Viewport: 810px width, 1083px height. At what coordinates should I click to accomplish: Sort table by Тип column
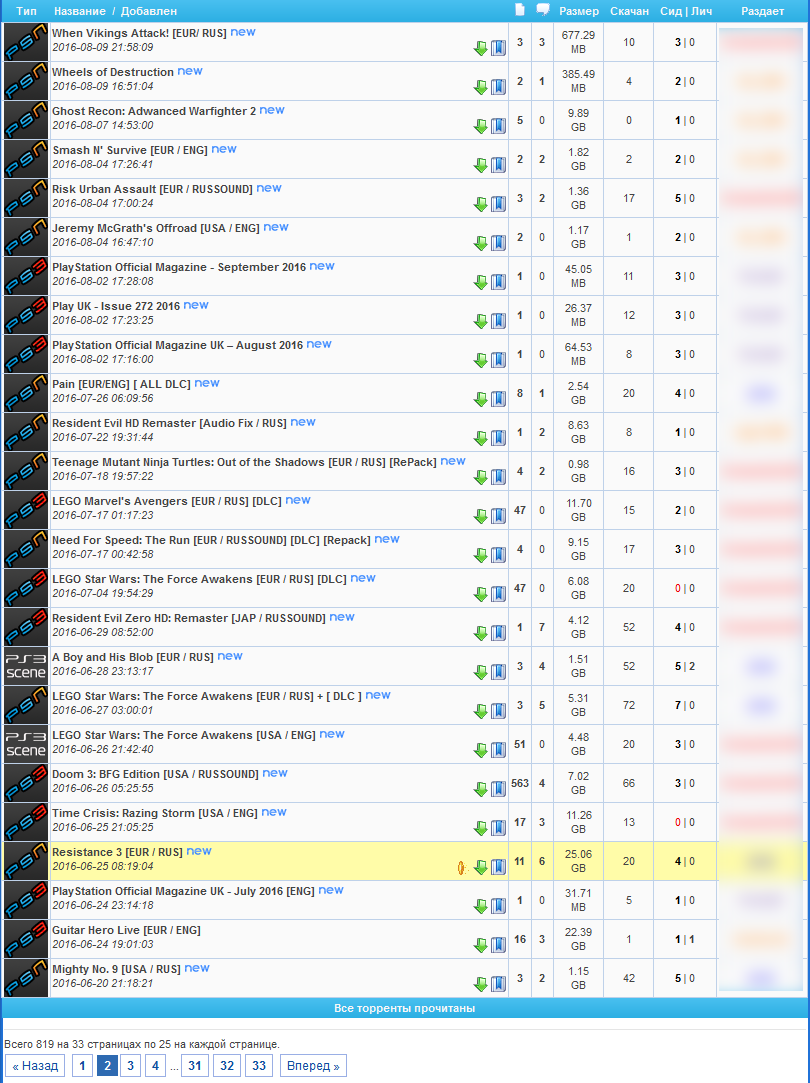tap(26, 11)
